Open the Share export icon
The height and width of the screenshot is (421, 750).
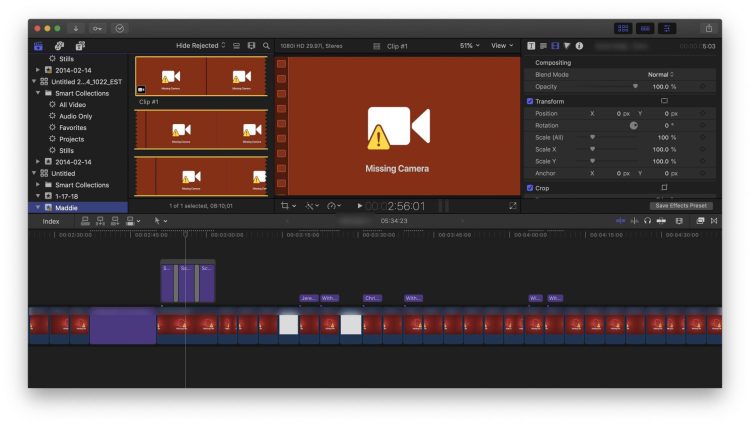[709, 29]
